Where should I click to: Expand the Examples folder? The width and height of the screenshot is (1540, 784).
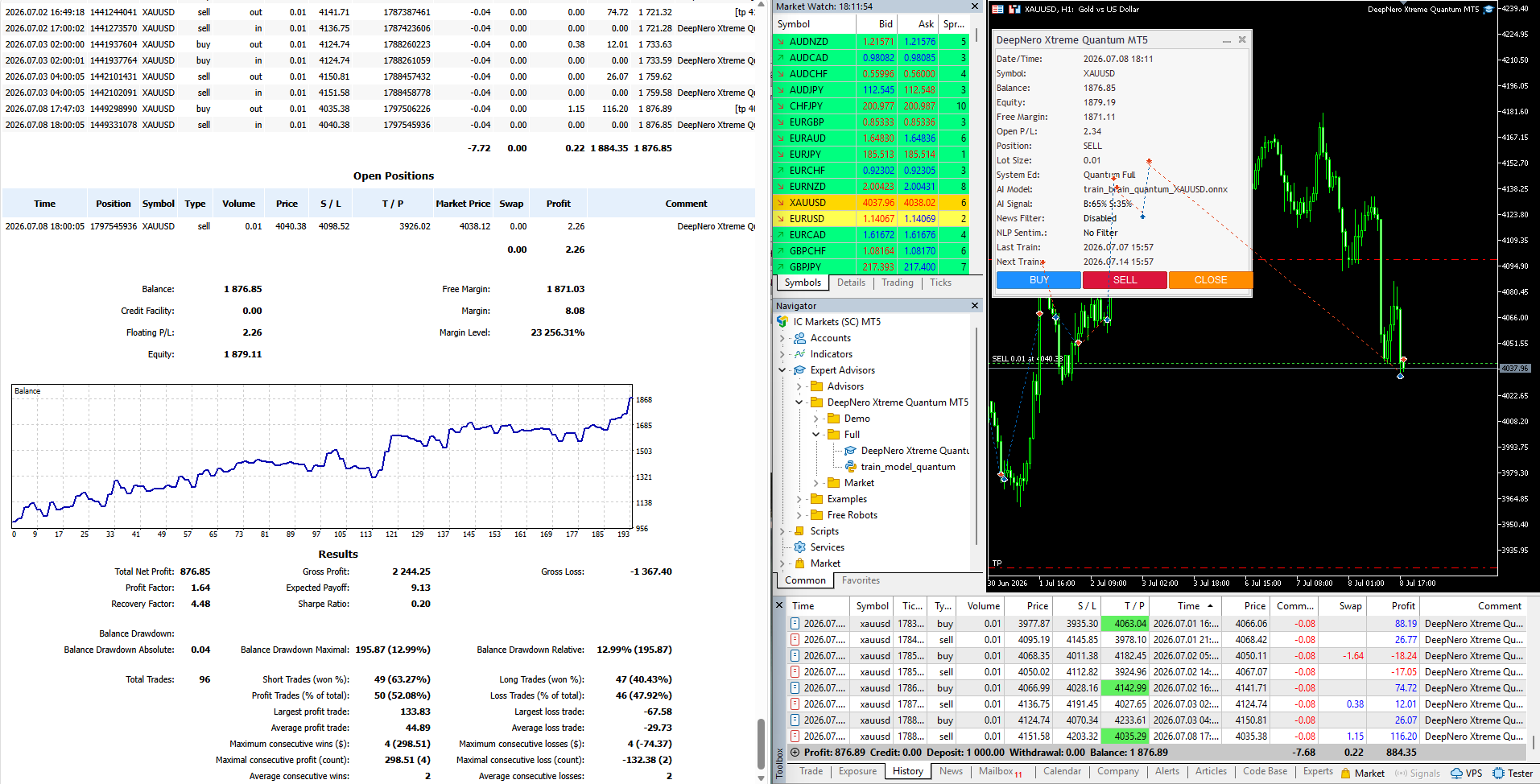click(799, 499)
